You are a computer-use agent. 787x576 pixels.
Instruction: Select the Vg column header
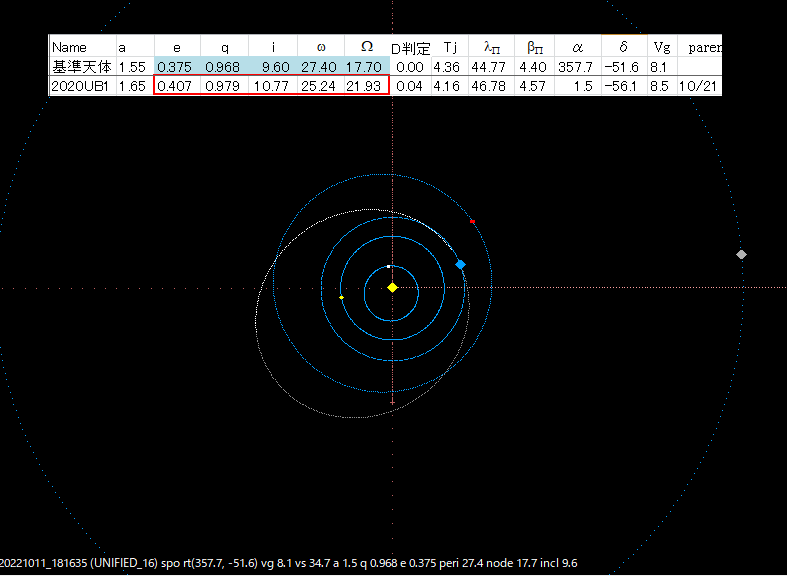[x=662, y=47]
